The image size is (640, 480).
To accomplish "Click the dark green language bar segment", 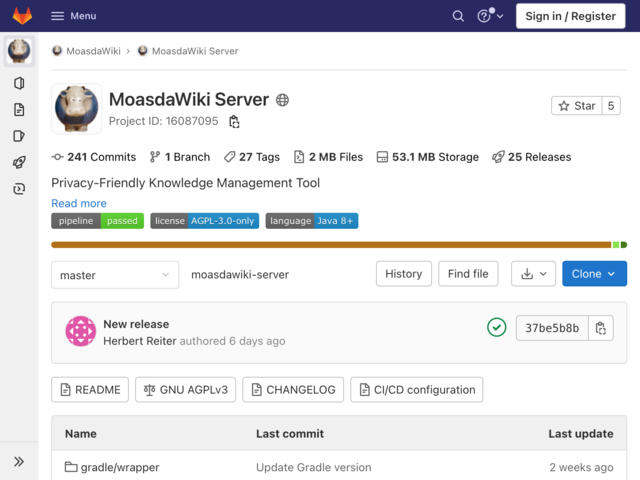I will (624, 245).
